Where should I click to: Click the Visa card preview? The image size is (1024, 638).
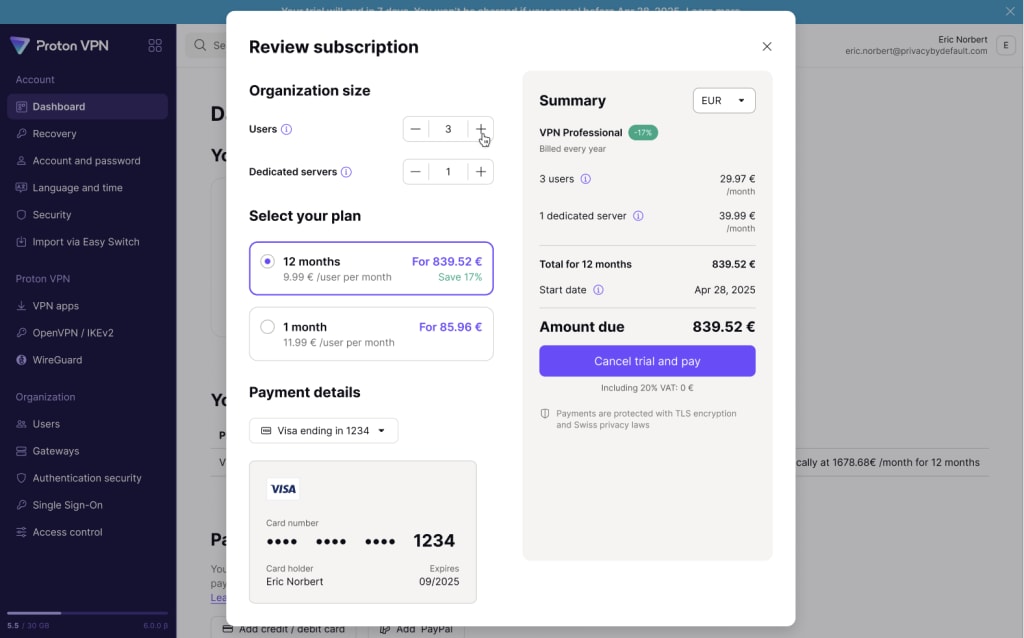(x=362, y=532)
